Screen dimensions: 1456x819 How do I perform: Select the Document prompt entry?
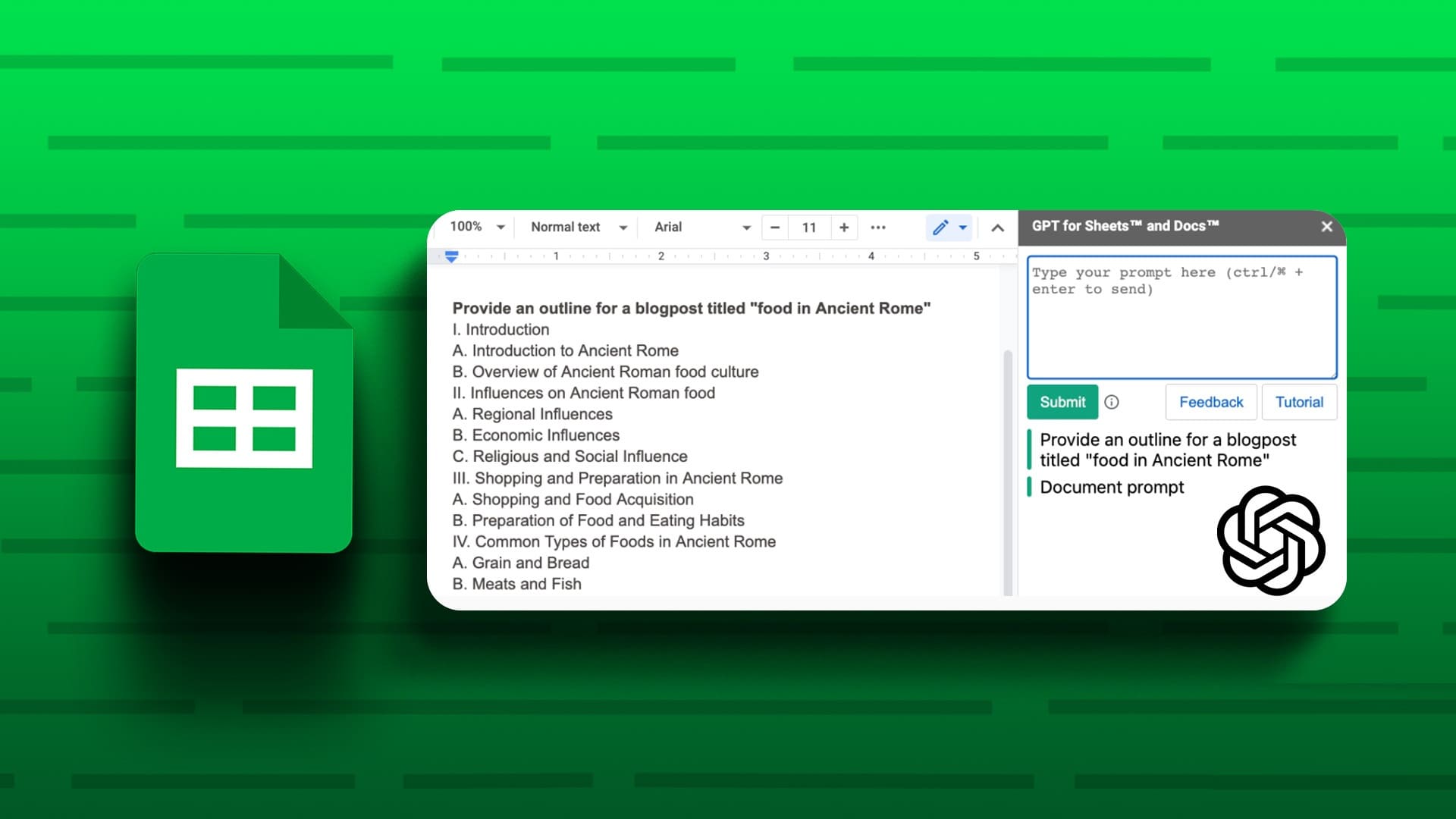1111,487
